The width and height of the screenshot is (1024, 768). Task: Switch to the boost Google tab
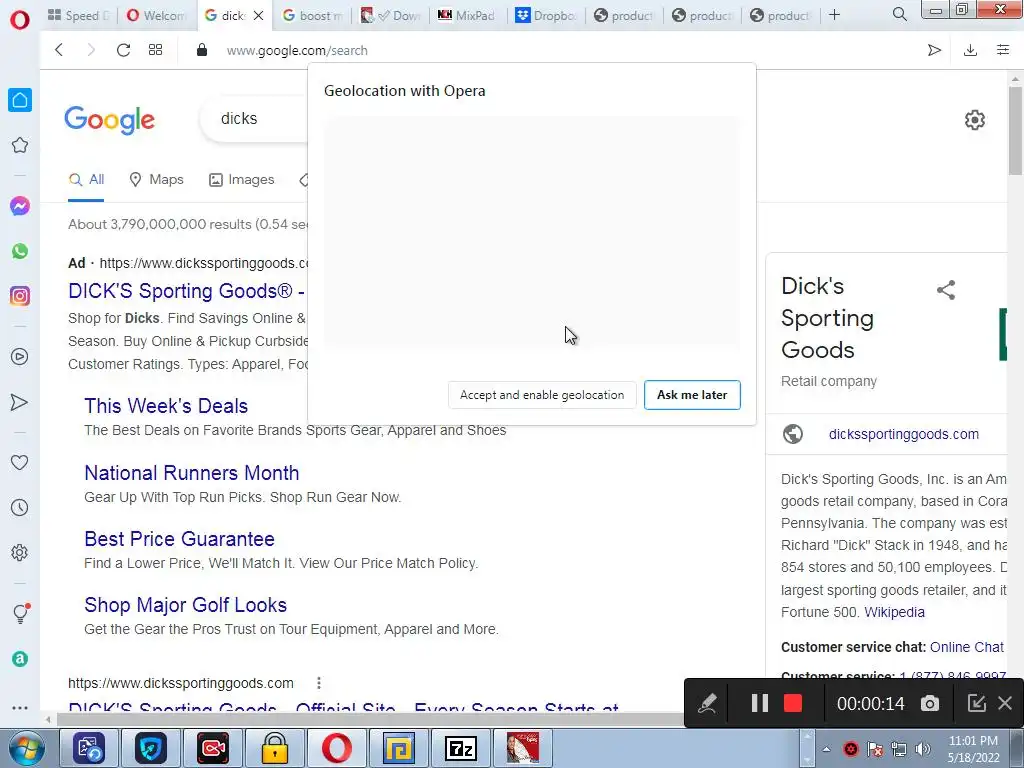312,15
